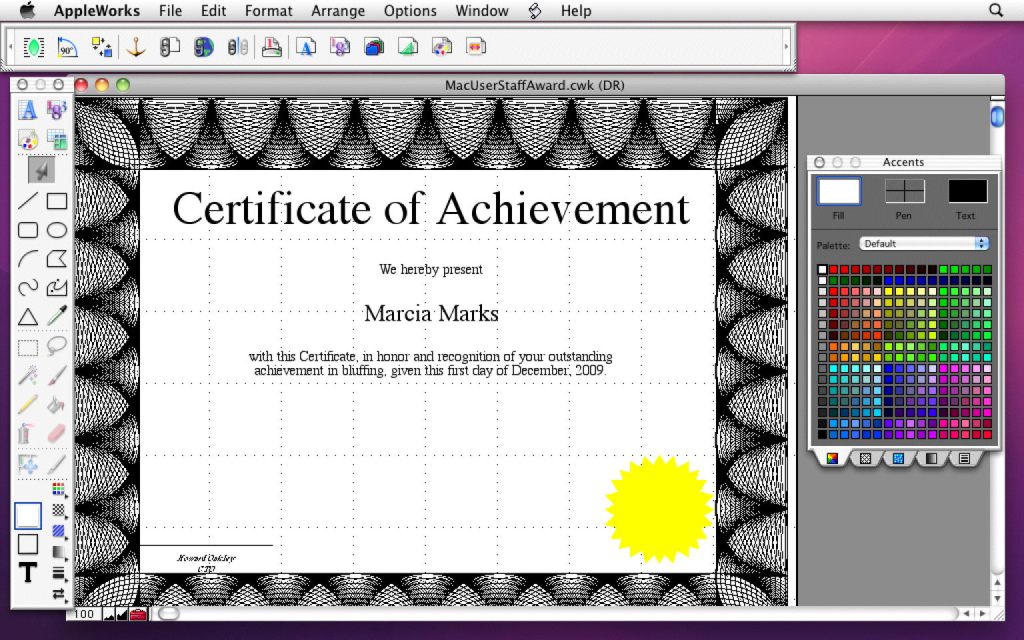
Task: Click the 90-degree rotate toolbar icon
Action: pyautogui.click(x=67, y=47)
